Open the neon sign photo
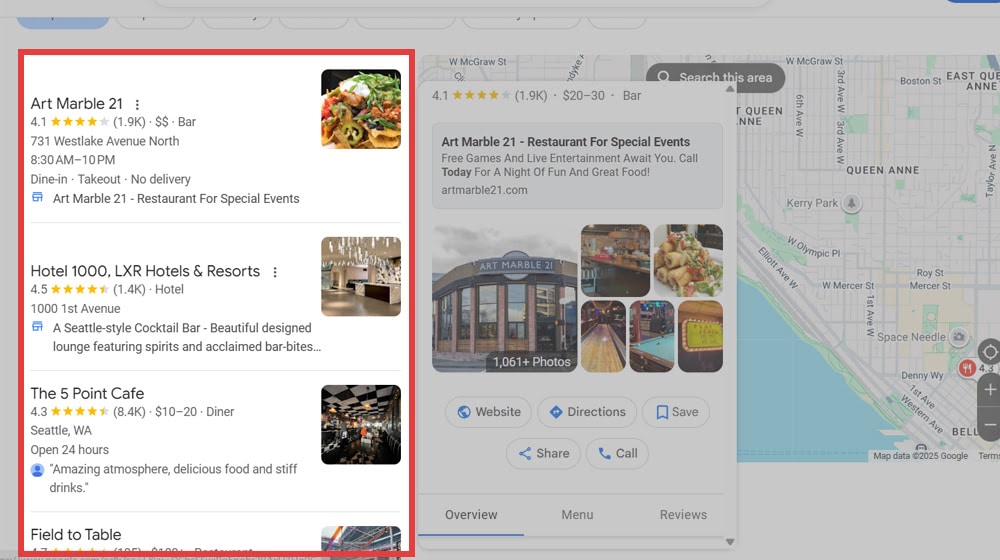 click(x=700, y=337)
